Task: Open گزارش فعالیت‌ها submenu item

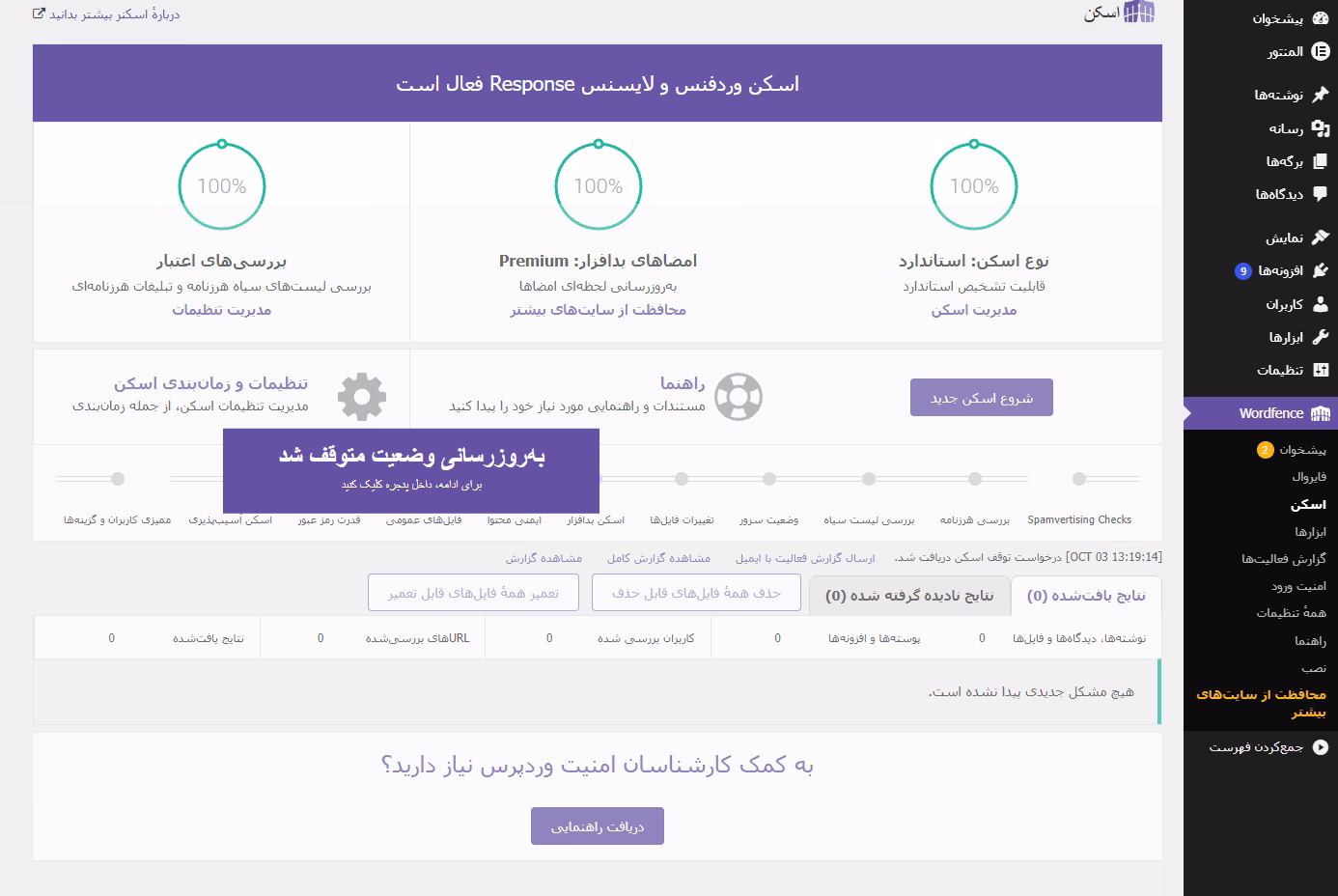Action: click(x=1284, y=559)
